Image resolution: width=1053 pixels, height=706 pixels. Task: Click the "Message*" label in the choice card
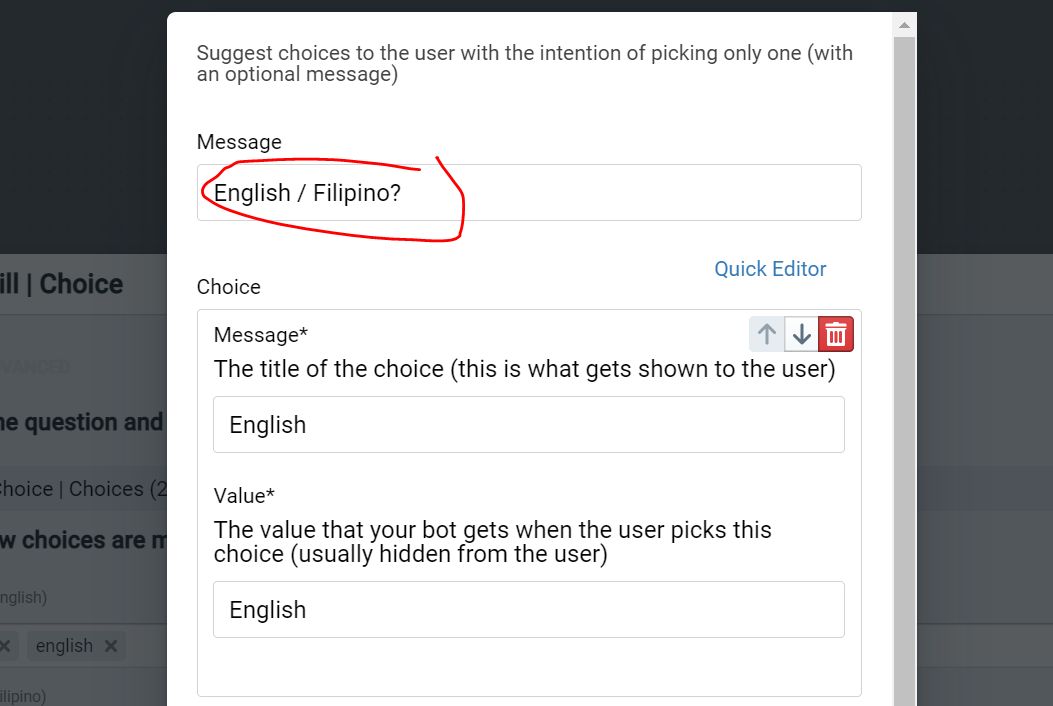pyautogui.click(x=261, y=334)
